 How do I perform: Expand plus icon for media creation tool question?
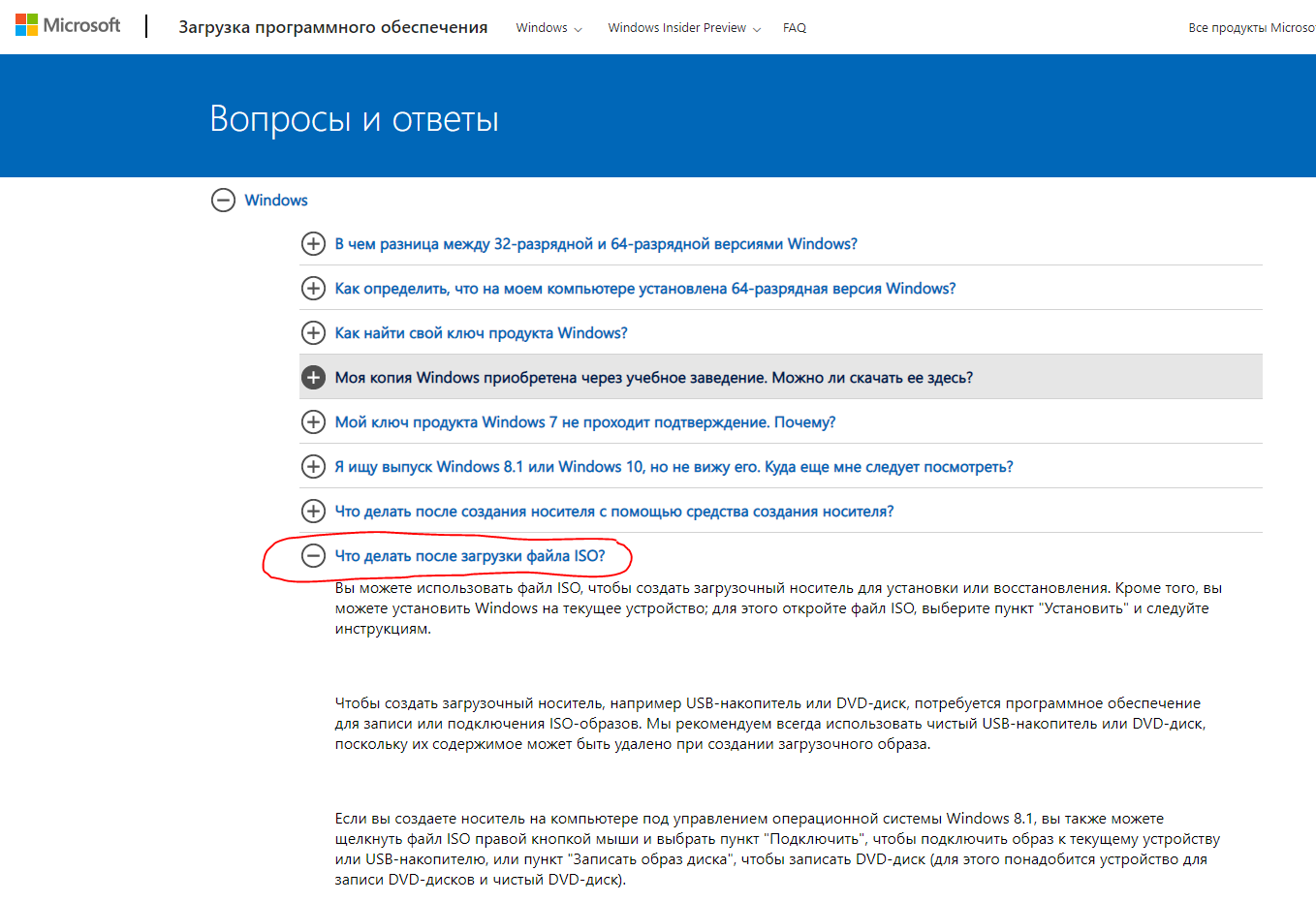313,512
